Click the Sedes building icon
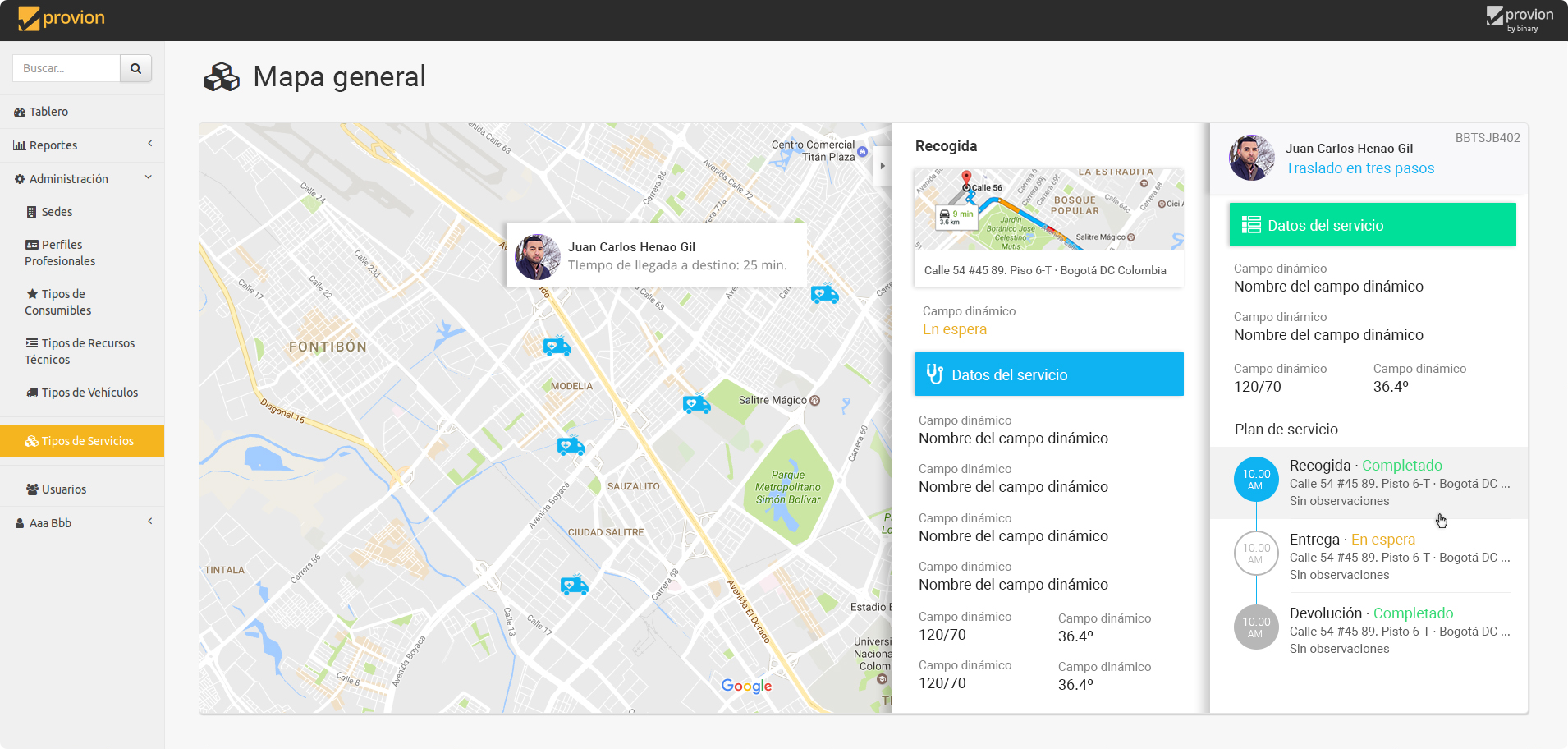1568x749 pixels. pos(31,212)
